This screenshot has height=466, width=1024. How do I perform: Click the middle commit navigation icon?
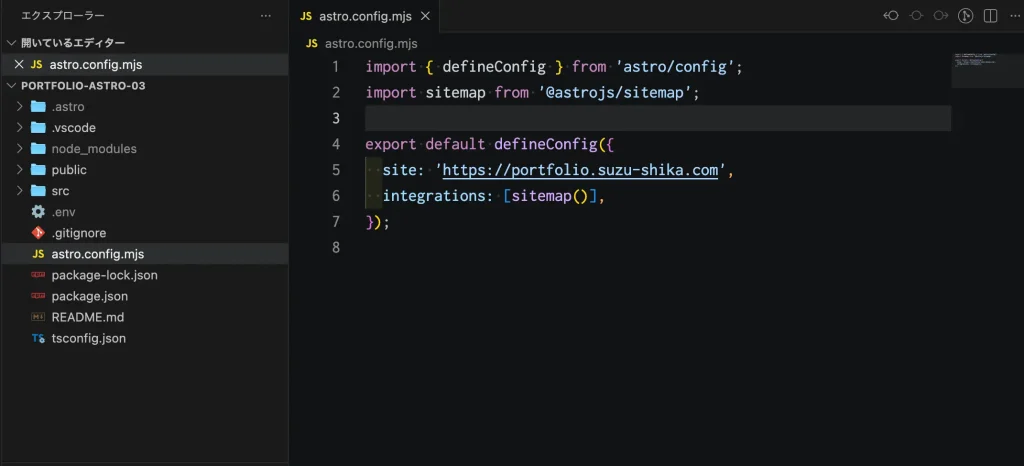916,16
